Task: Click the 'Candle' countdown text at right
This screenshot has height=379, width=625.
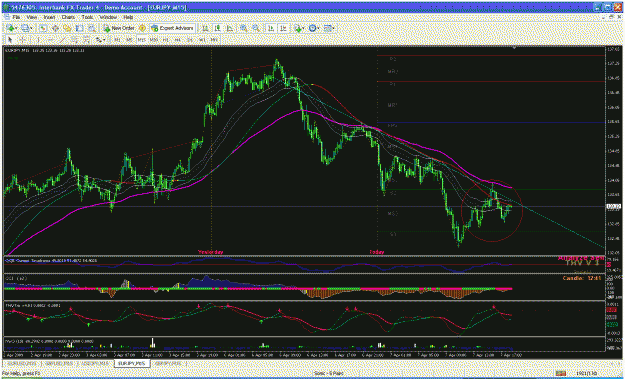Action: (x=582, y=278)
